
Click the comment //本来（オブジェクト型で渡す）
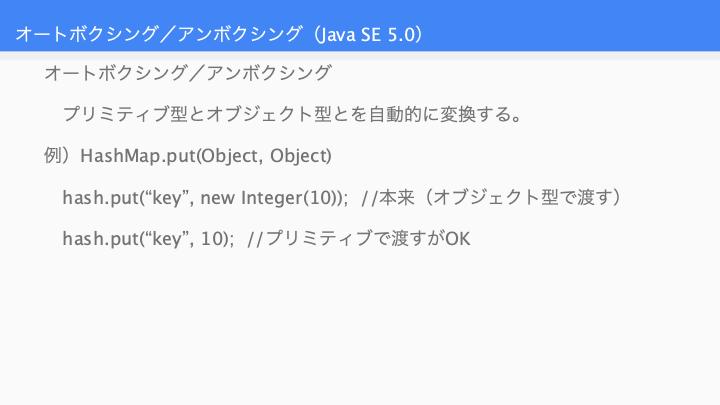tap(491, 197)
